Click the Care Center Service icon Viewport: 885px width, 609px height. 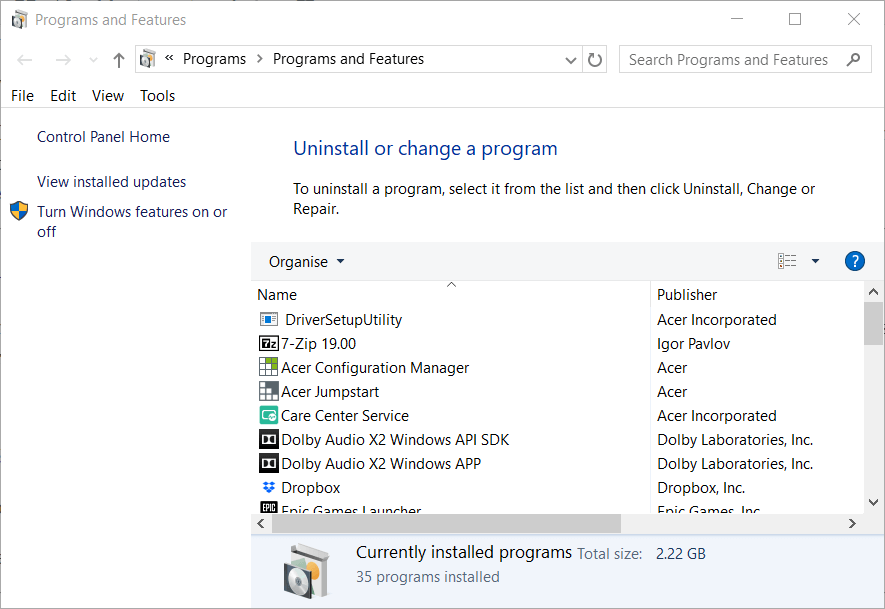coord(268,416)
